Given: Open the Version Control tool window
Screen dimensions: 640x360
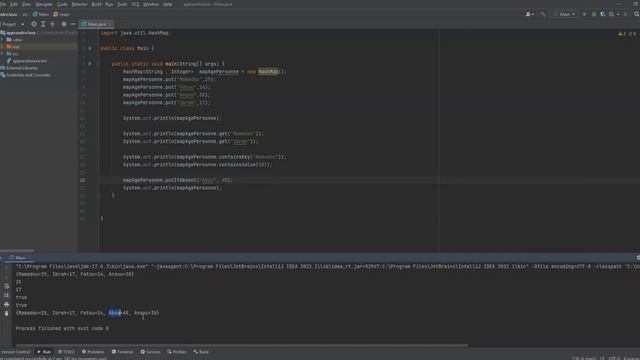Looking at the screenshot, I should tap(15, 351).
